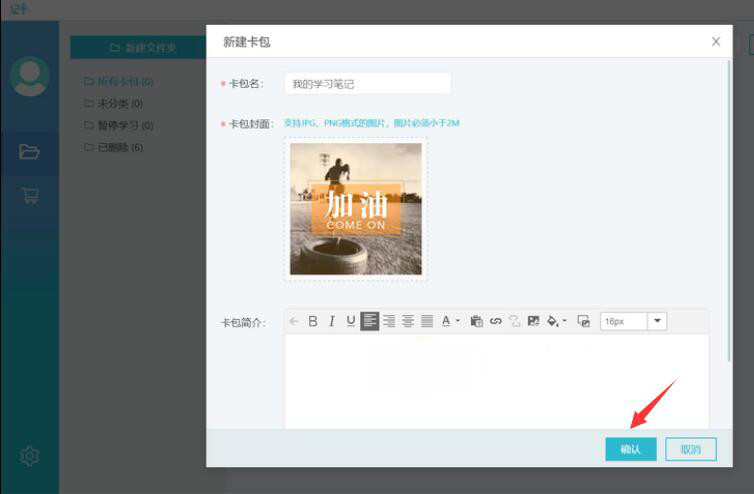The height and width of the screenshot is (494, 754).
Task: Click the 卡包名 name input field
Action: [367, 84]
